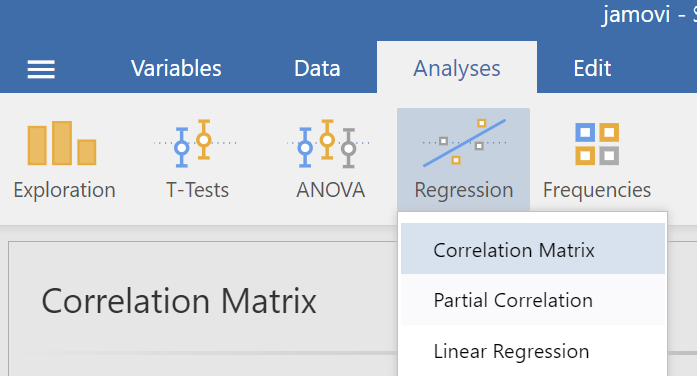Collapse the Regression menu via its label
This screenshot has width=697, height=376.
tap(464, 191)
